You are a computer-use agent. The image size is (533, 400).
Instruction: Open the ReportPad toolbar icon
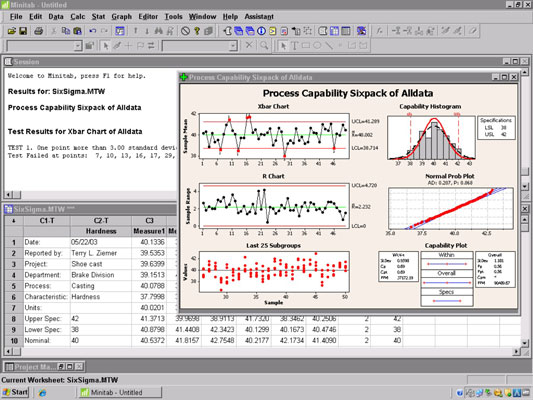pos(284,31)
